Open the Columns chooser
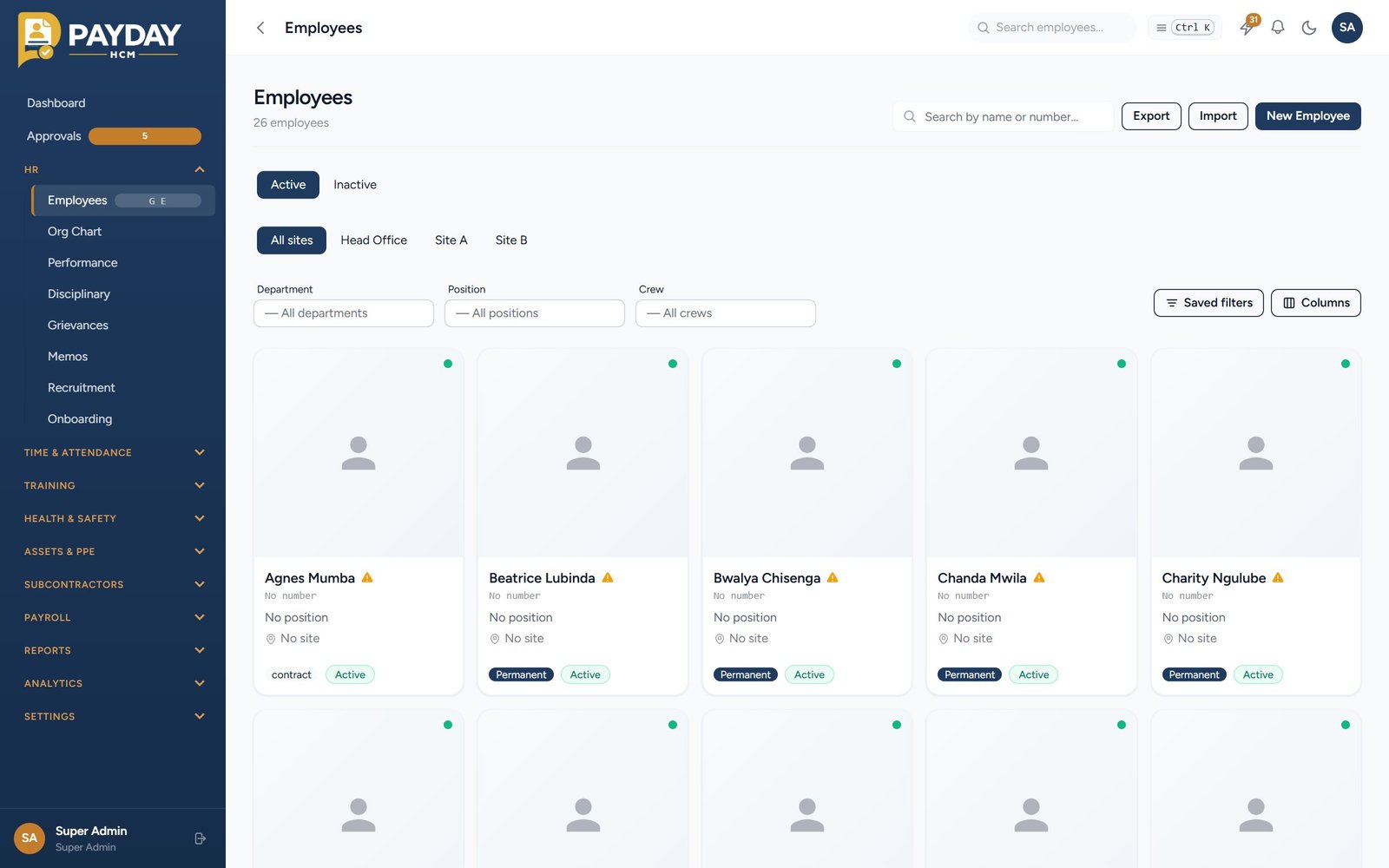This screenshot has height=868, width=1389. coord(1316,303)
